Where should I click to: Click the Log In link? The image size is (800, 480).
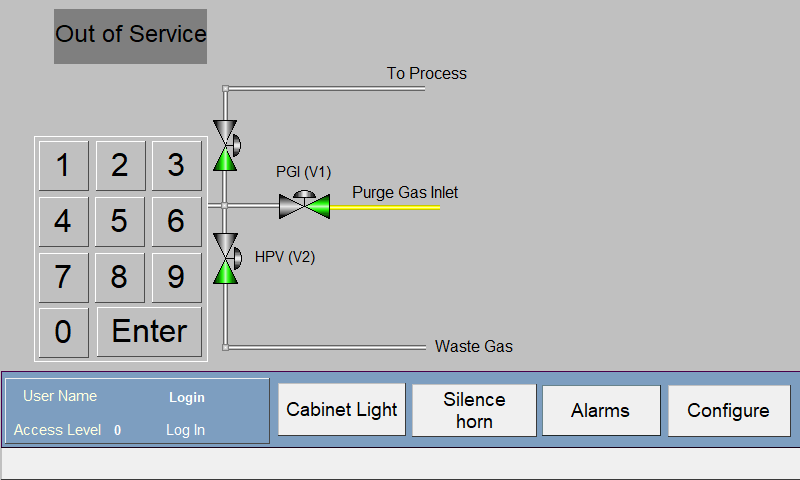(186, 430)
